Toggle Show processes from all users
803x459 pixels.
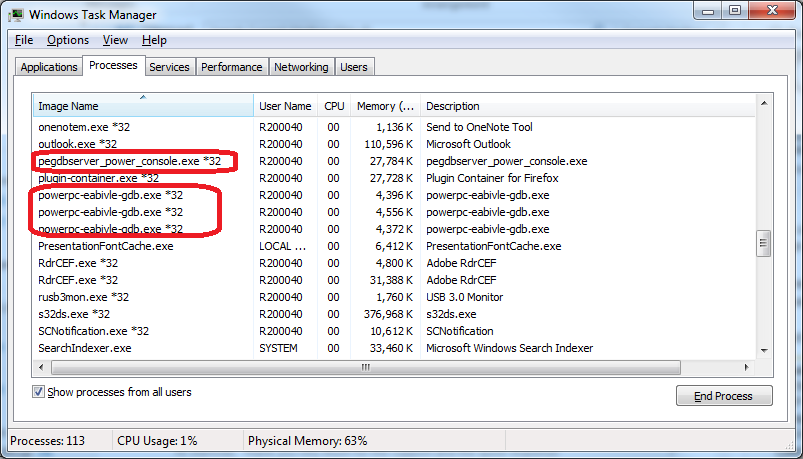point(38,392)
